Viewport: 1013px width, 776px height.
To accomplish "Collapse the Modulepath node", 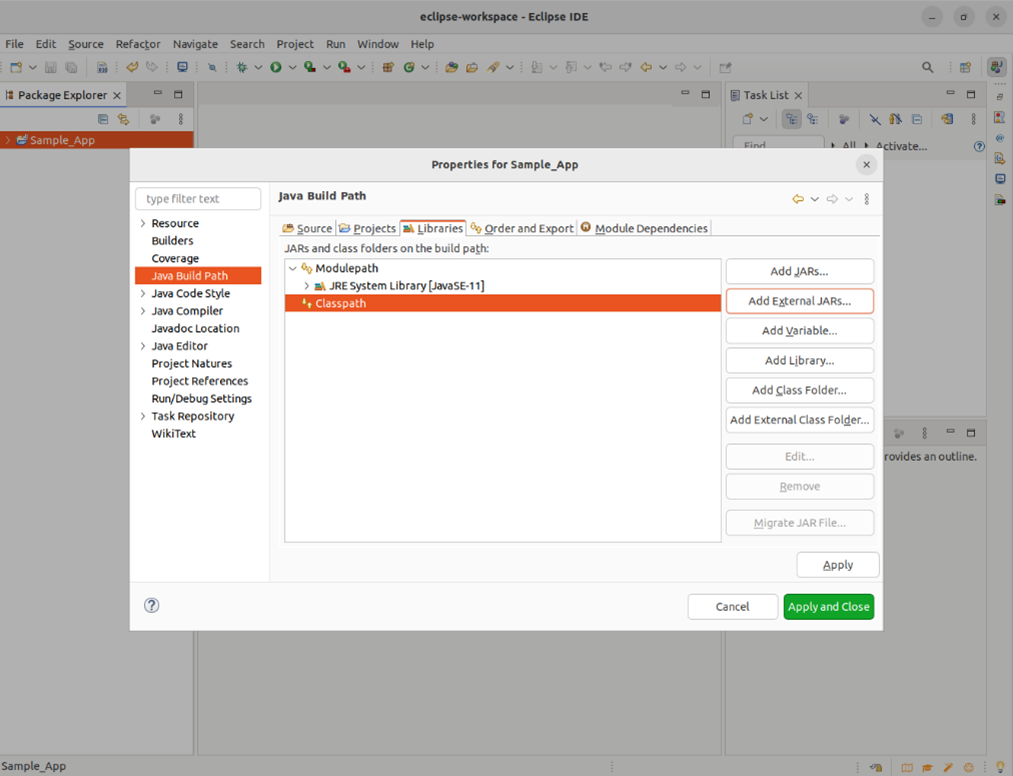I will point(292,268).
